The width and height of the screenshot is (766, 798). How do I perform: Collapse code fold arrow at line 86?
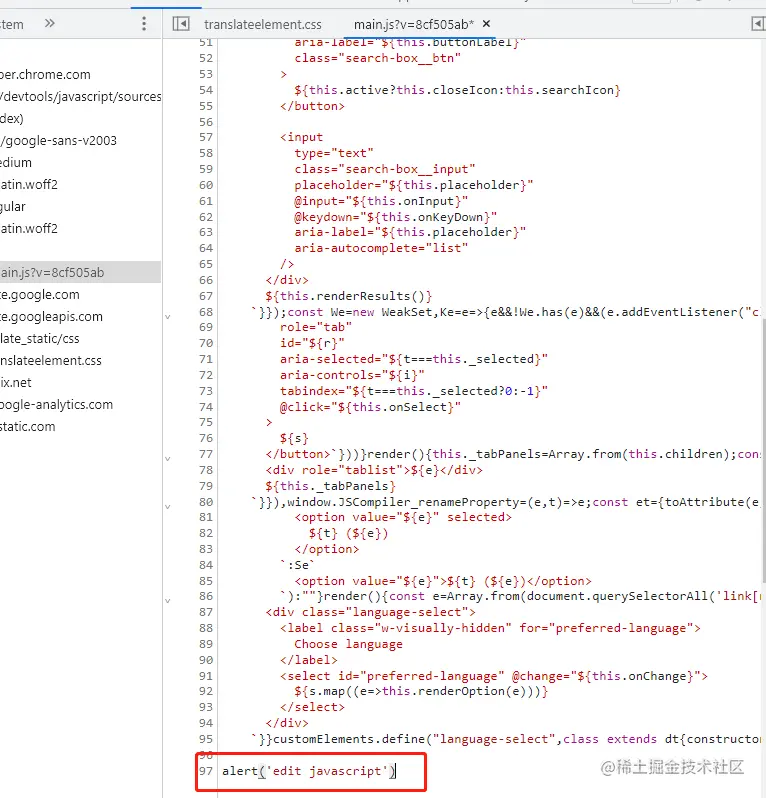167,601
